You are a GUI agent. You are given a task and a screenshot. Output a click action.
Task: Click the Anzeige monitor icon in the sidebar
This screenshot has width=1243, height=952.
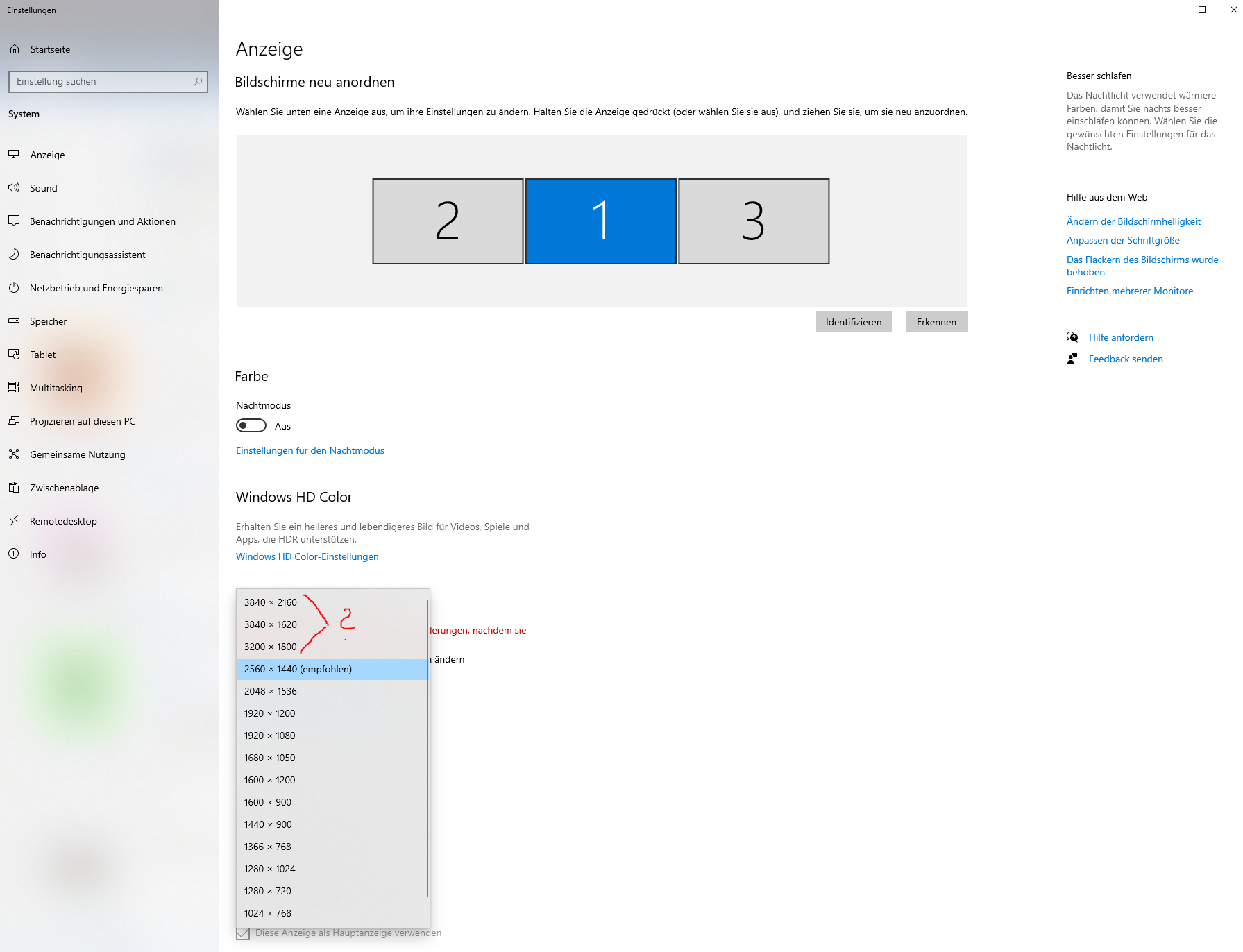tap(14, 154)
